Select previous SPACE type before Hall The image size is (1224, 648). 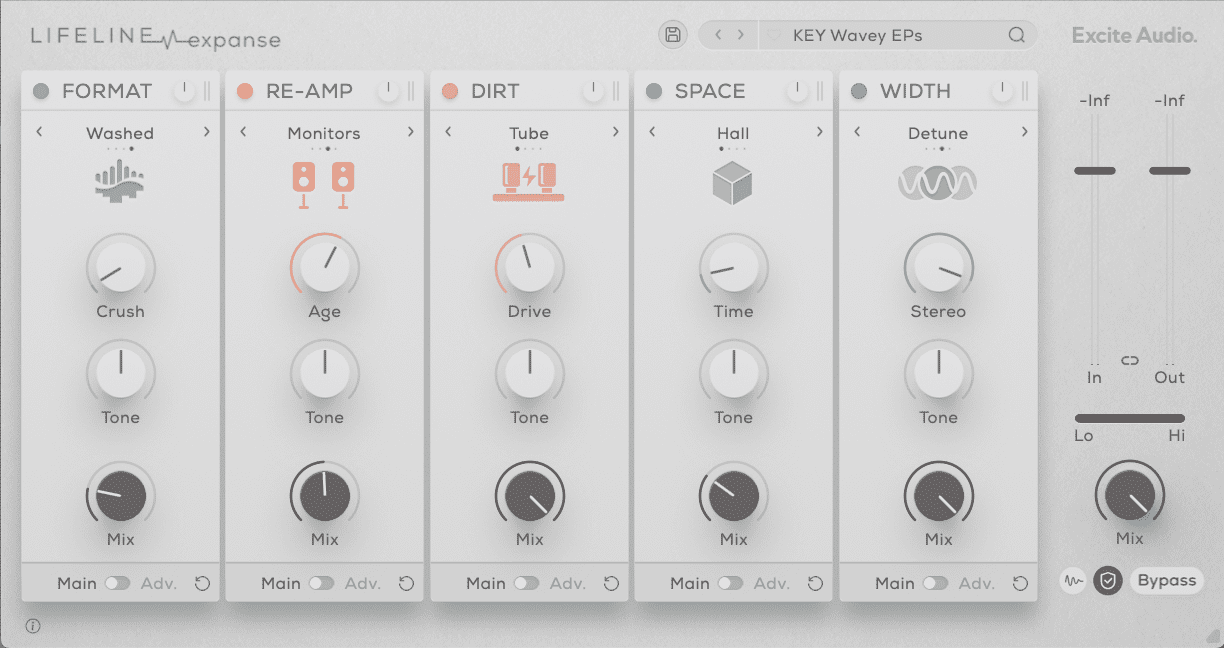click(652, 131)
